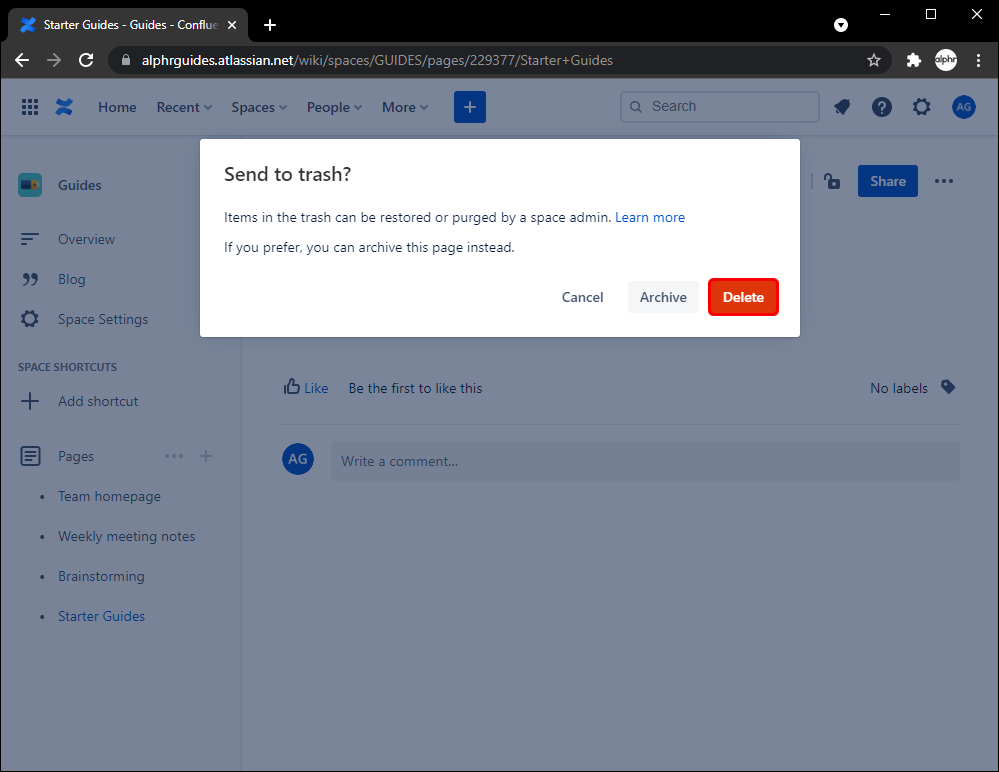
Task: Open the help question mark icon
Action: (881, 107)
